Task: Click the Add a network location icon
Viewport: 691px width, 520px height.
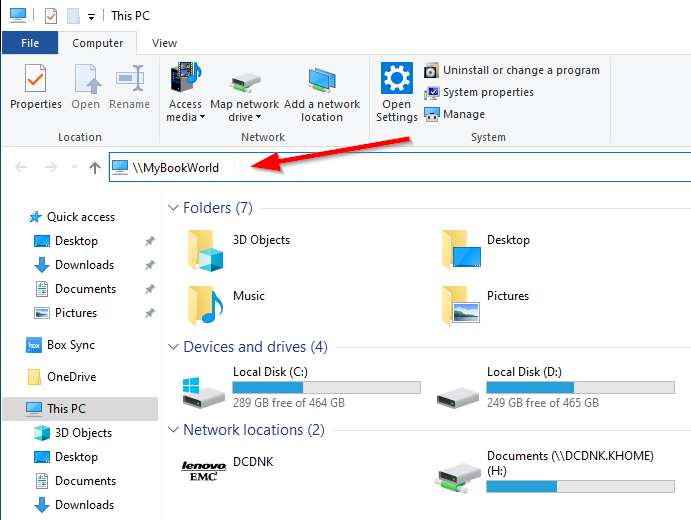Action: point(322,80)
